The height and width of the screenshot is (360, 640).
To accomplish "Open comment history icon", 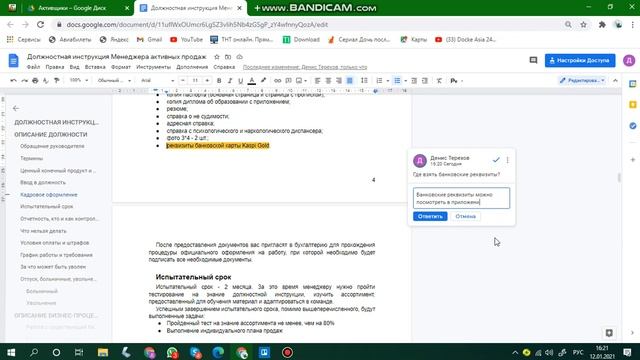I will point(533,60).
